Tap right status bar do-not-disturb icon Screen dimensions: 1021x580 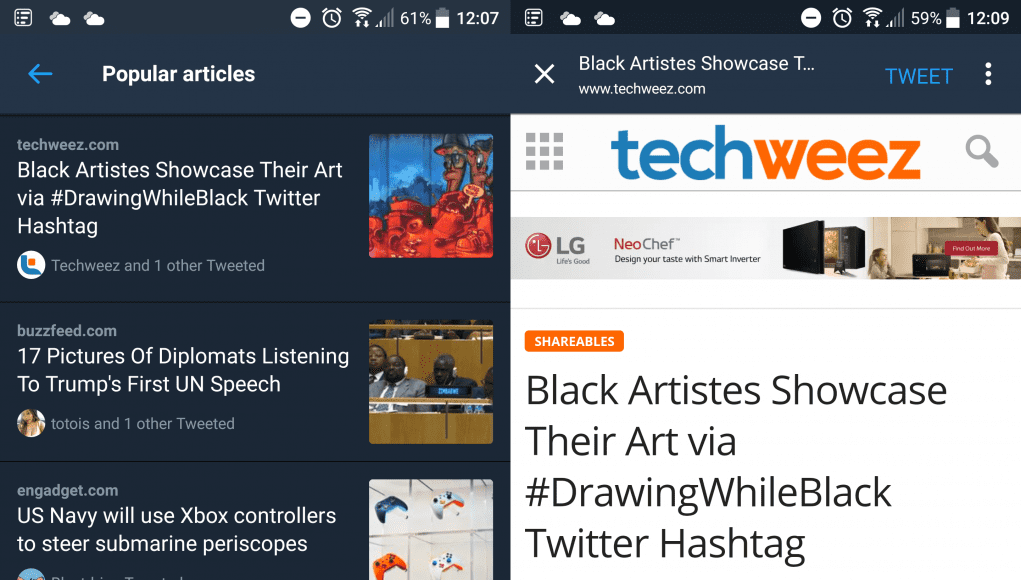click(811, 18)
